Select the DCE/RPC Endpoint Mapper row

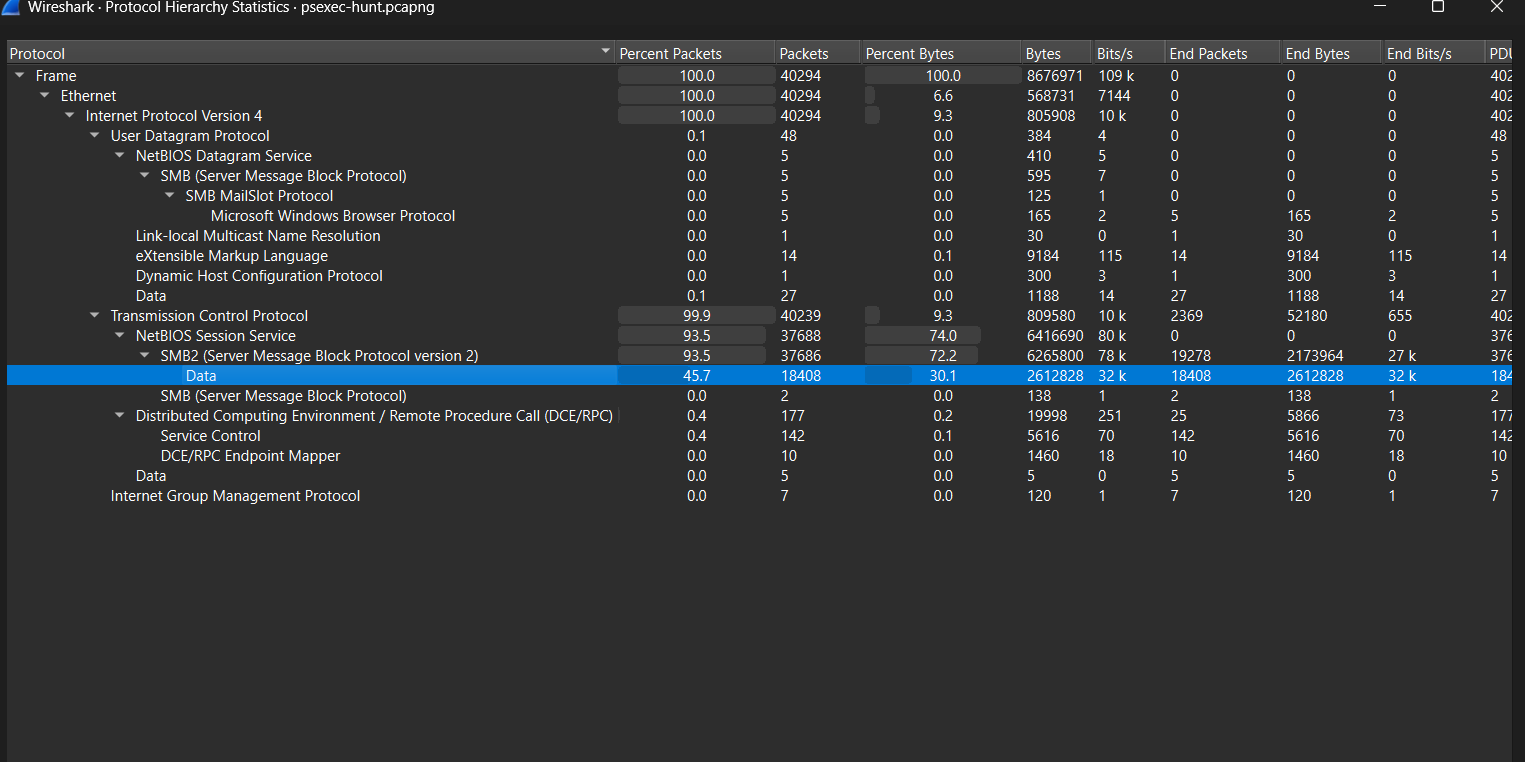click(760, 456)
